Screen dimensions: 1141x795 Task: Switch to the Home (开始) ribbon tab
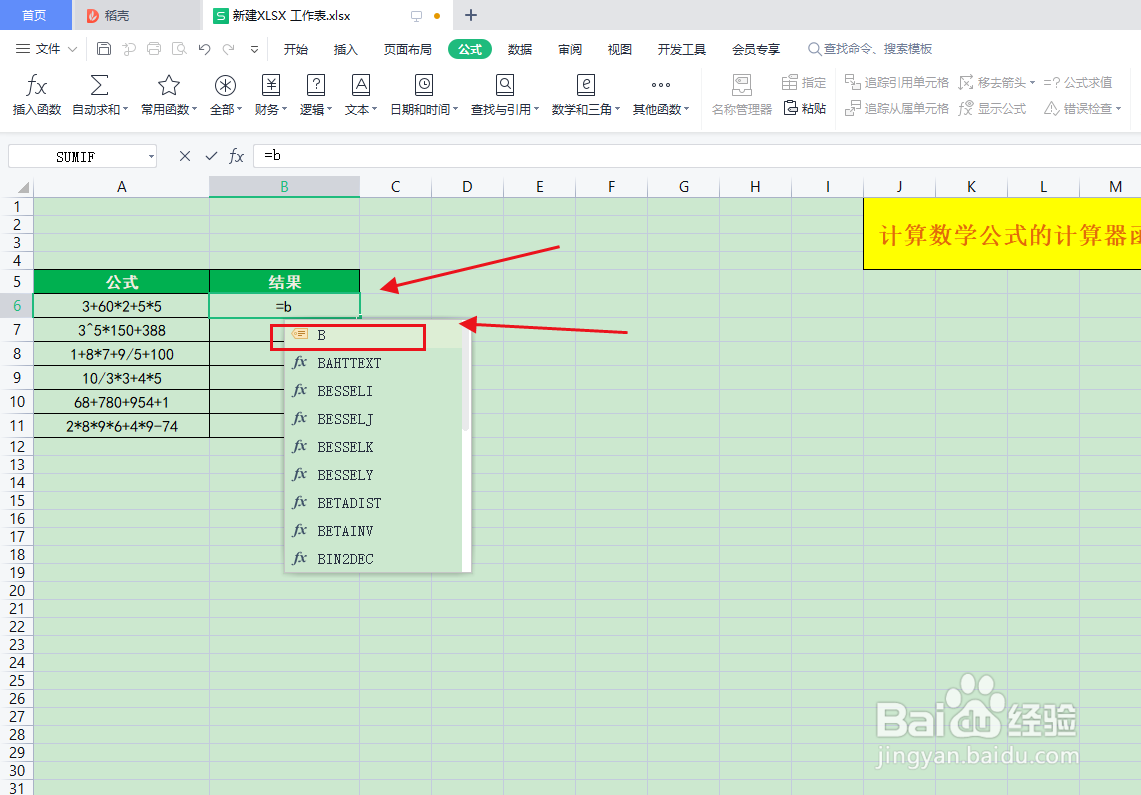(295, 49)
